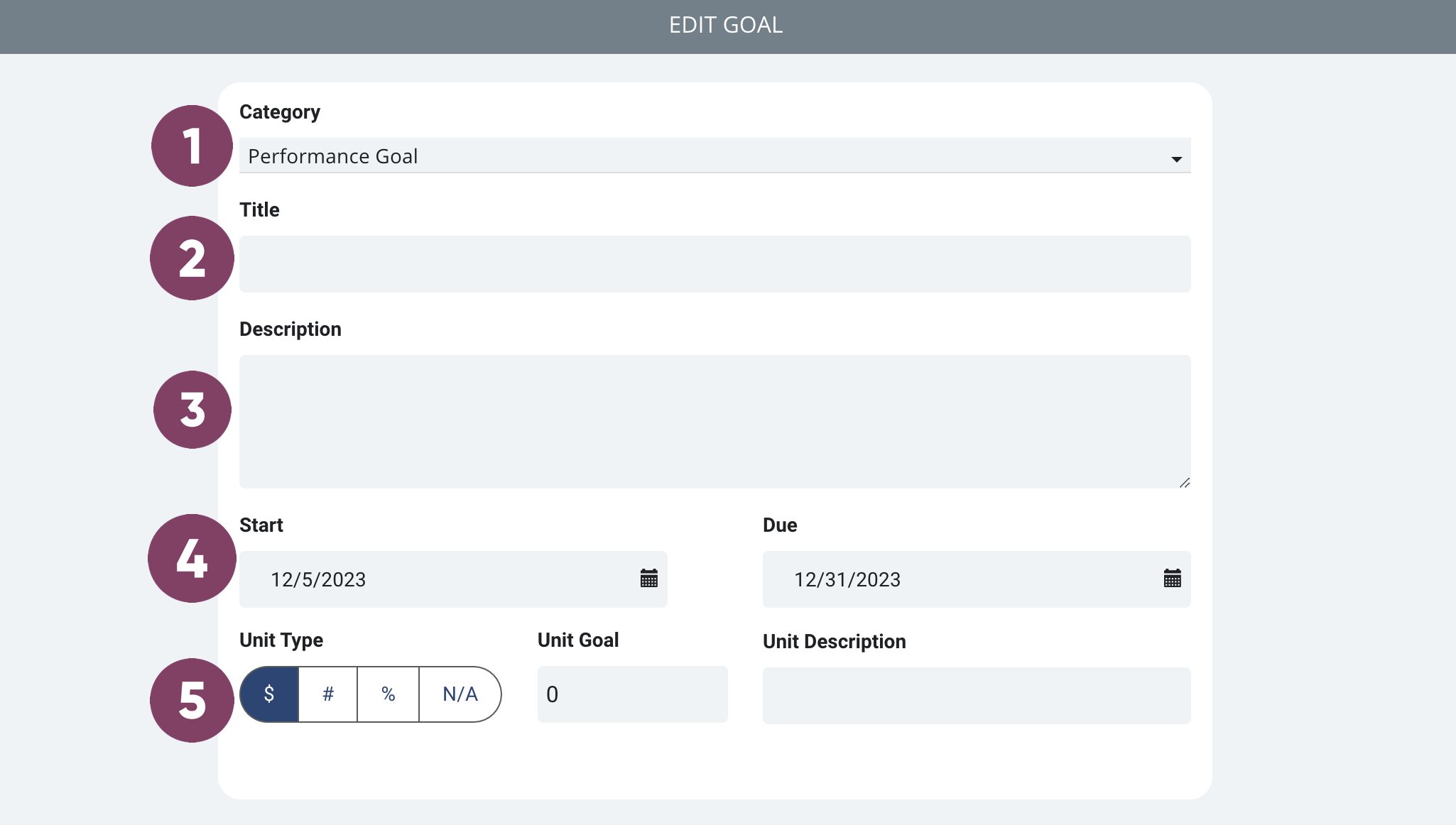Click the numbered step 4 circle
This screenshot has height=825, width=1456.
(192, 558)
